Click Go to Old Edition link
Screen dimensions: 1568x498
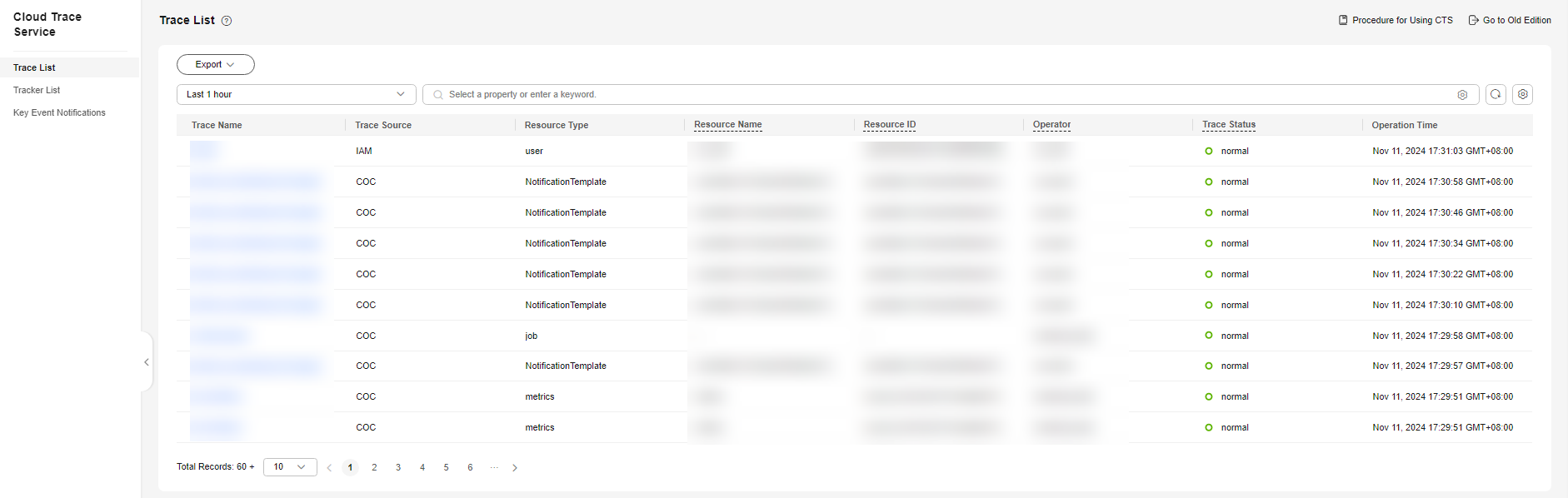pos(1517,20)
